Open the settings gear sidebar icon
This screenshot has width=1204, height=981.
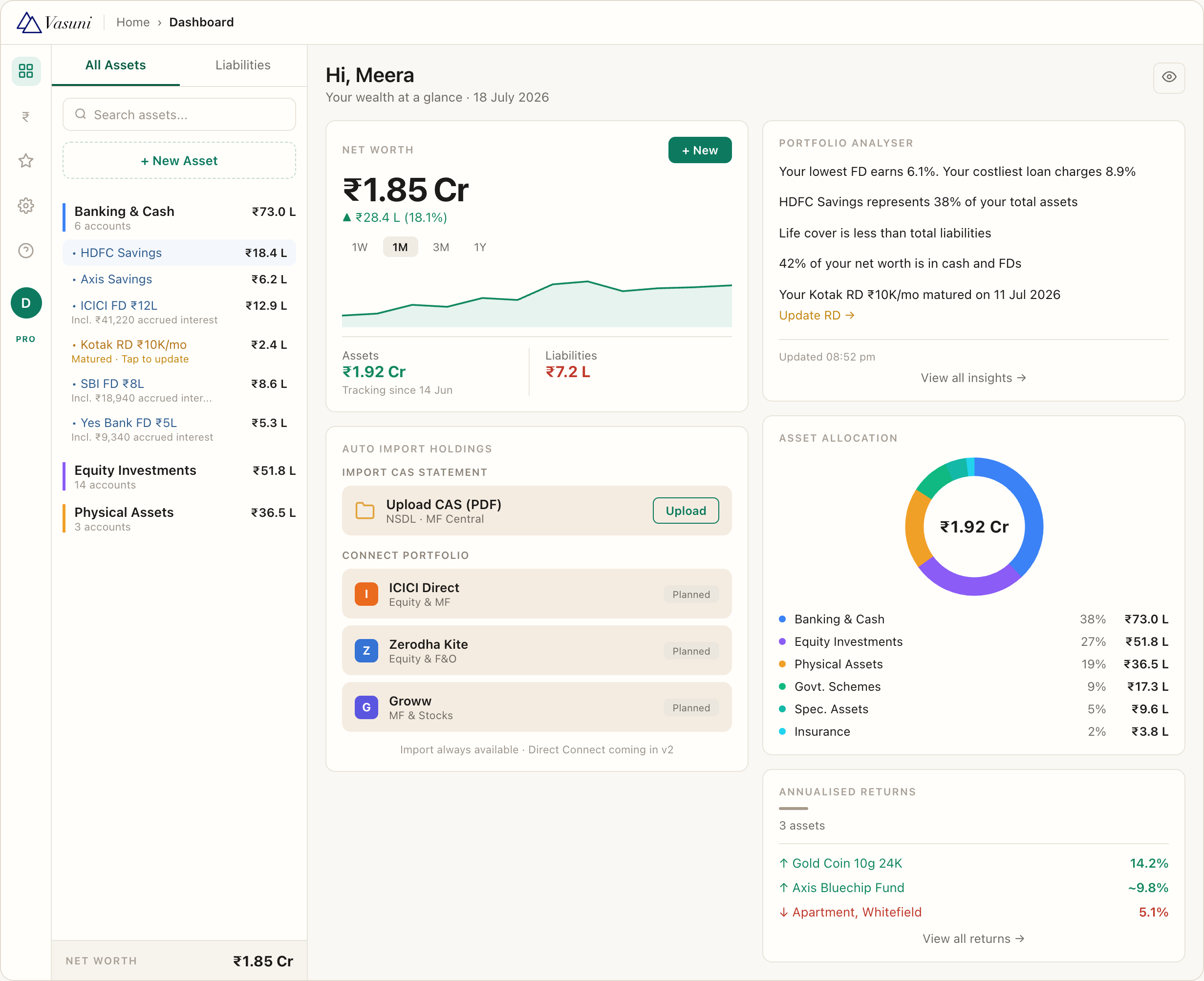pos(26,206)
